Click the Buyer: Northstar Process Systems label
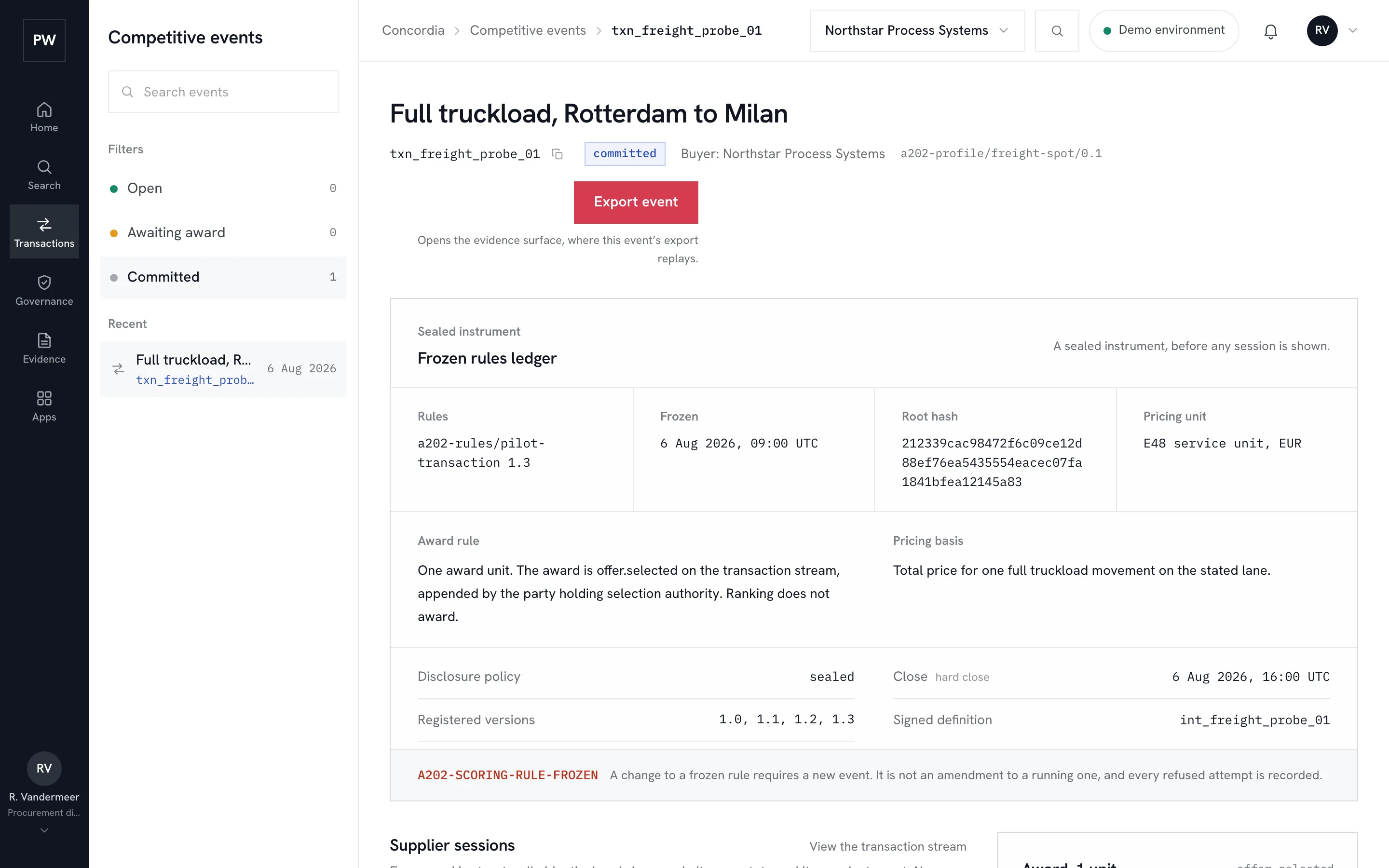Screen dimensions: 1389x868 pyautogui.click(x=783, y=154)
